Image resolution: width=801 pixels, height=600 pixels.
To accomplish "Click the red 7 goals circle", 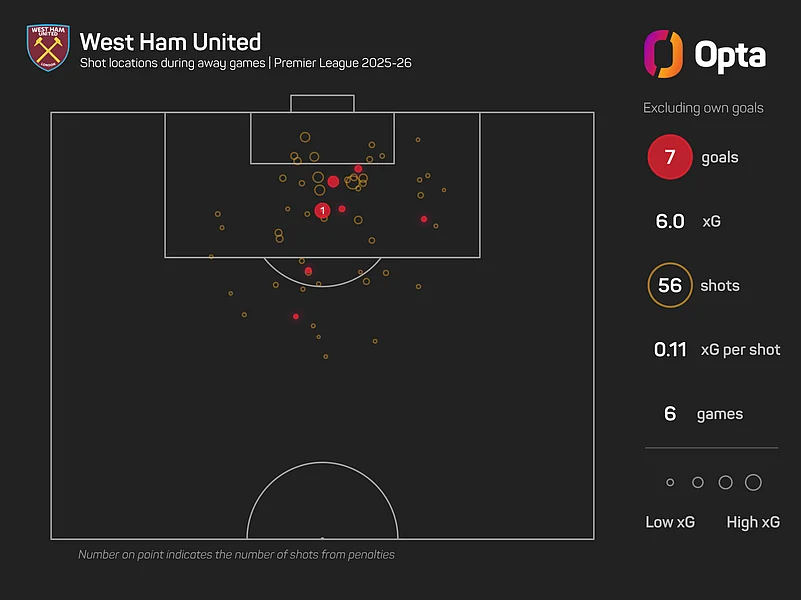I will point(669,157).
